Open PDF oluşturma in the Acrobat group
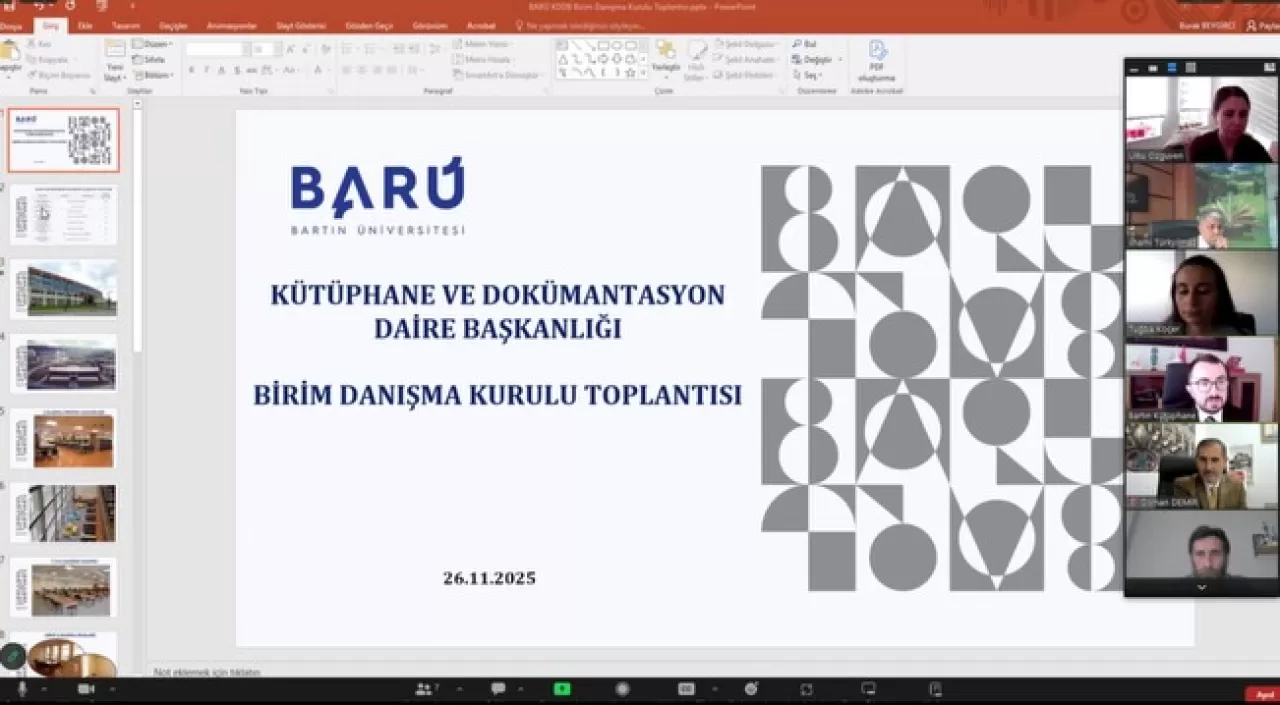The height and width of the screenshot is (705, 1280). [x=877, y=55]
